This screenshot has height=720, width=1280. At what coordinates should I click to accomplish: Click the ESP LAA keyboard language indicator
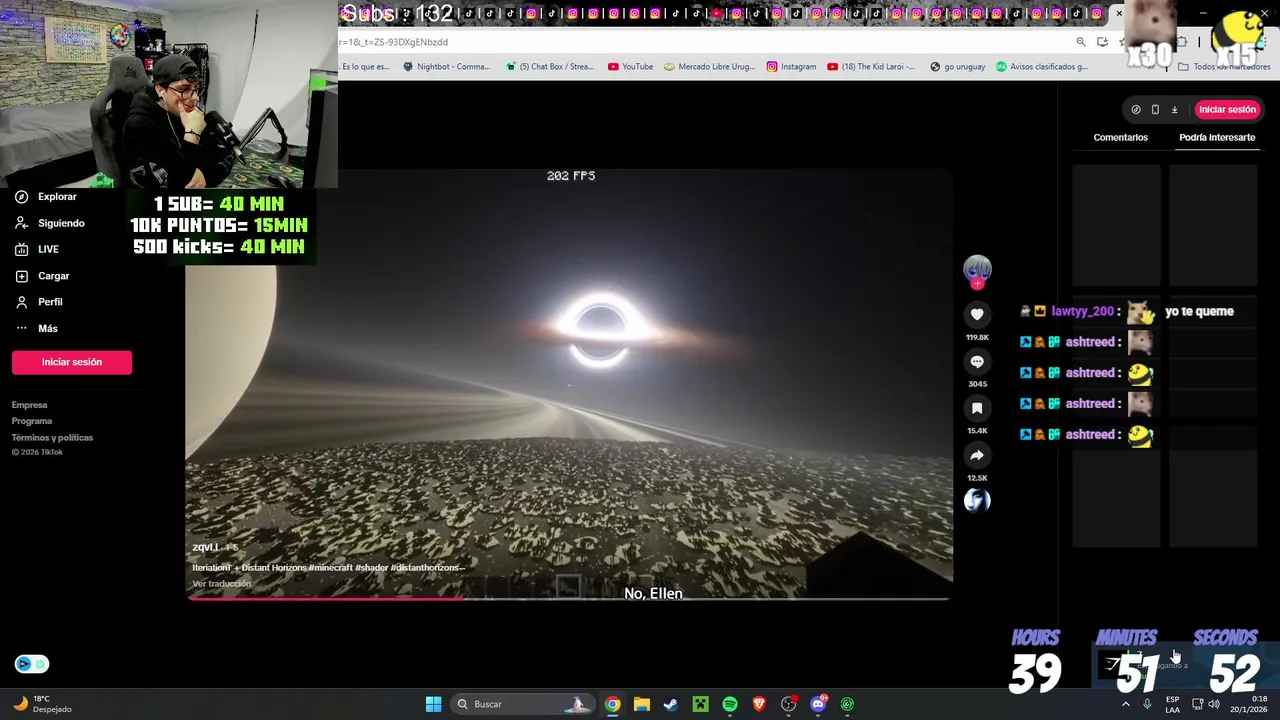pyautogui.click(x=1172, y=704)
